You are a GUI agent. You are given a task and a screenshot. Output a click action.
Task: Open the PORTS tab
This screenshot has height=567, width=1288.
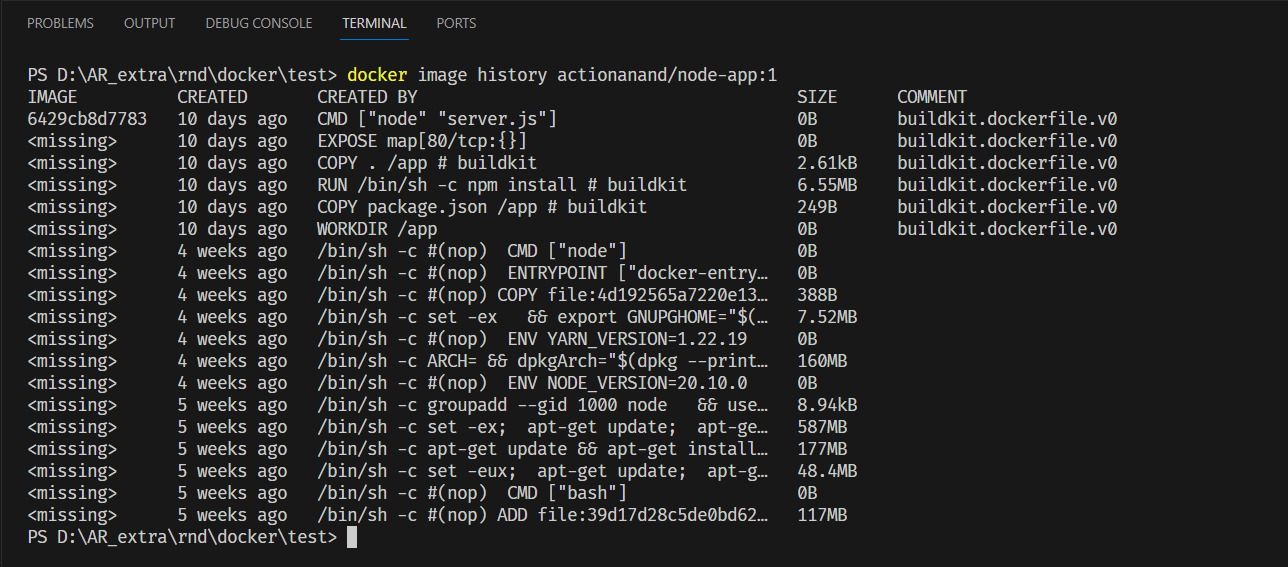click(456, 23)
